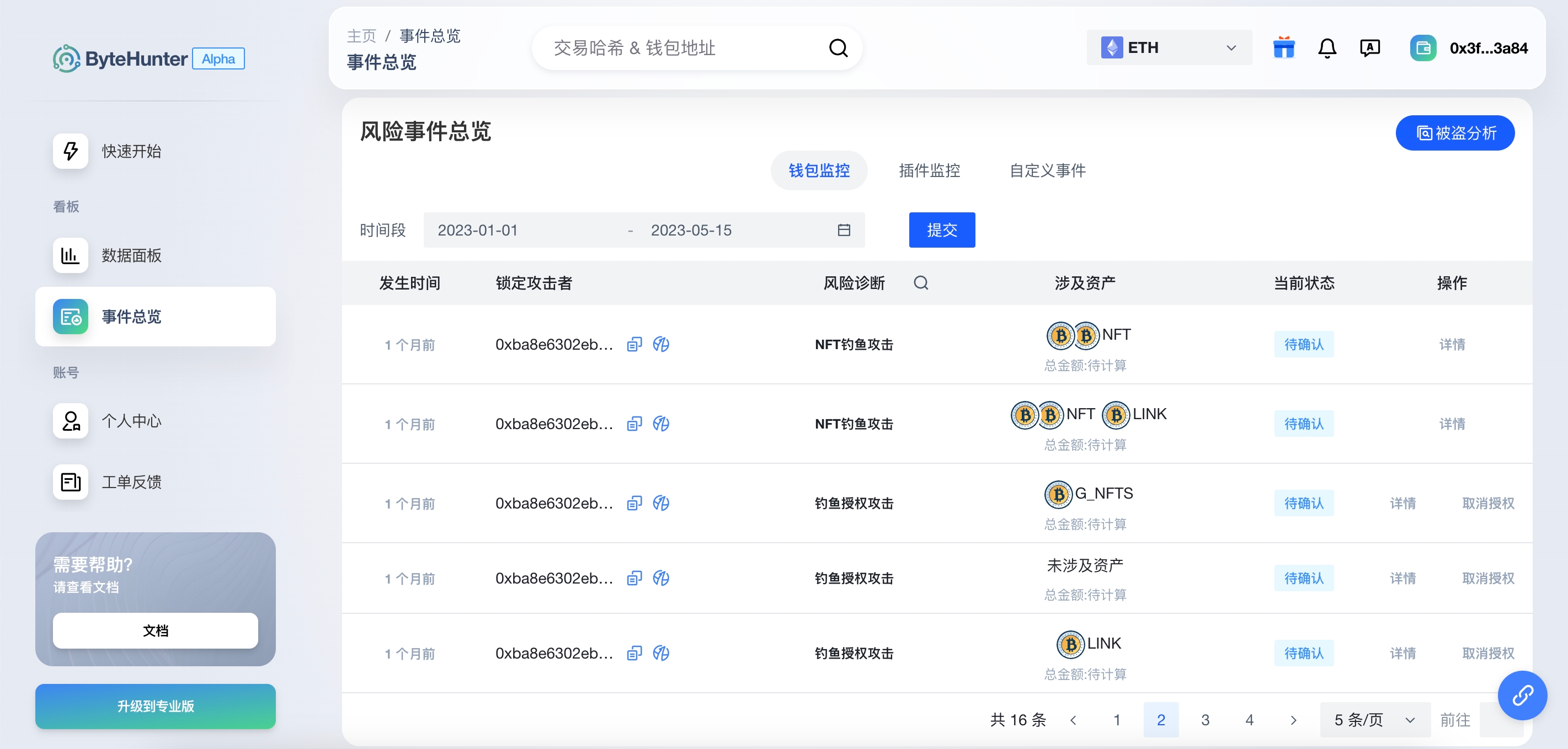Open scan icon in G_NFTS row
This screenshot has height=749, width=1568.
[661, 503]
